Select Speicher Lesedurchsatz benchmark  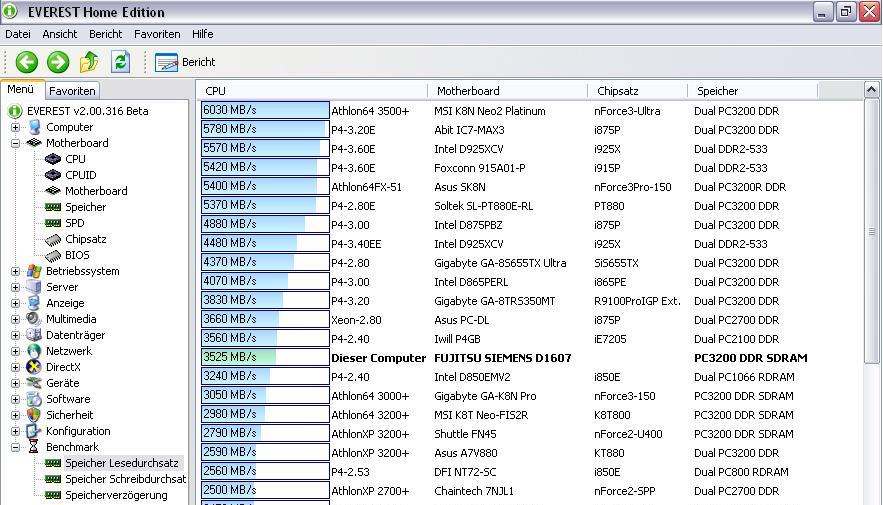click(122, 463)
